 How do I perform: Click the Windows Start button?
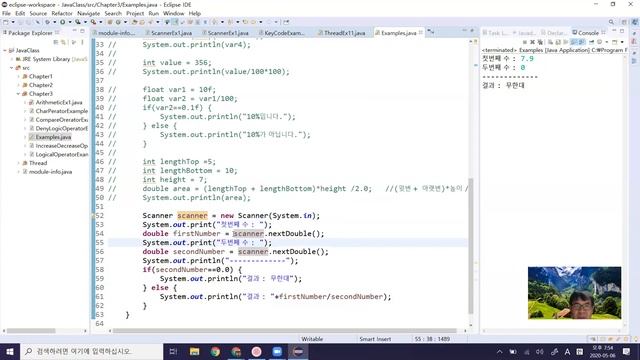(10, 351)
